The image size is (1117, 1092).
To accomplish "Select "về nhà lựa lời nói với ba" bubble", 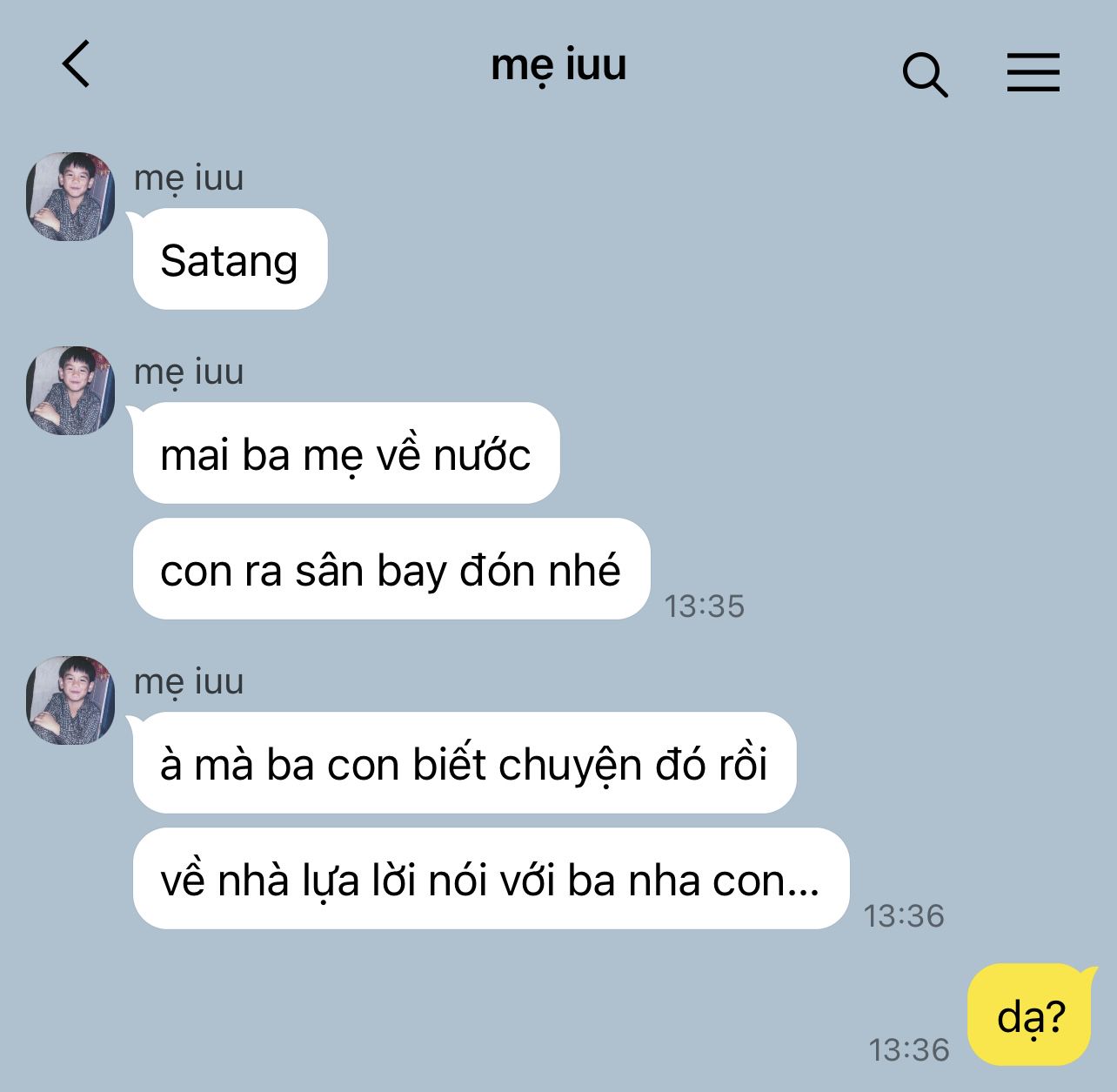I will 491,879.
